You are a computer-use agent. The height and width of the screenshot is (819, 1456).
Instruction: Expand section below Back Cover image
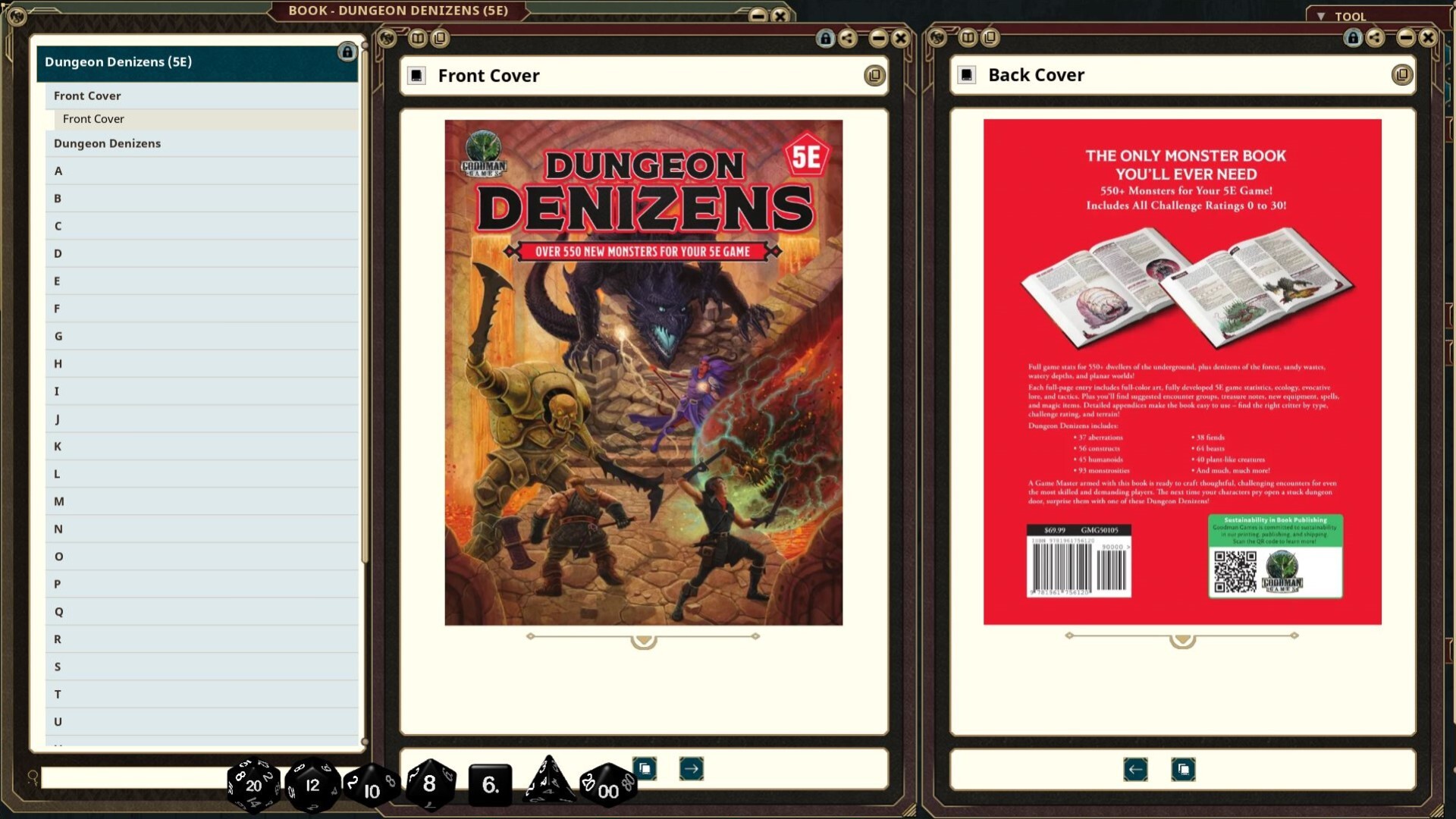[1182, 642]
